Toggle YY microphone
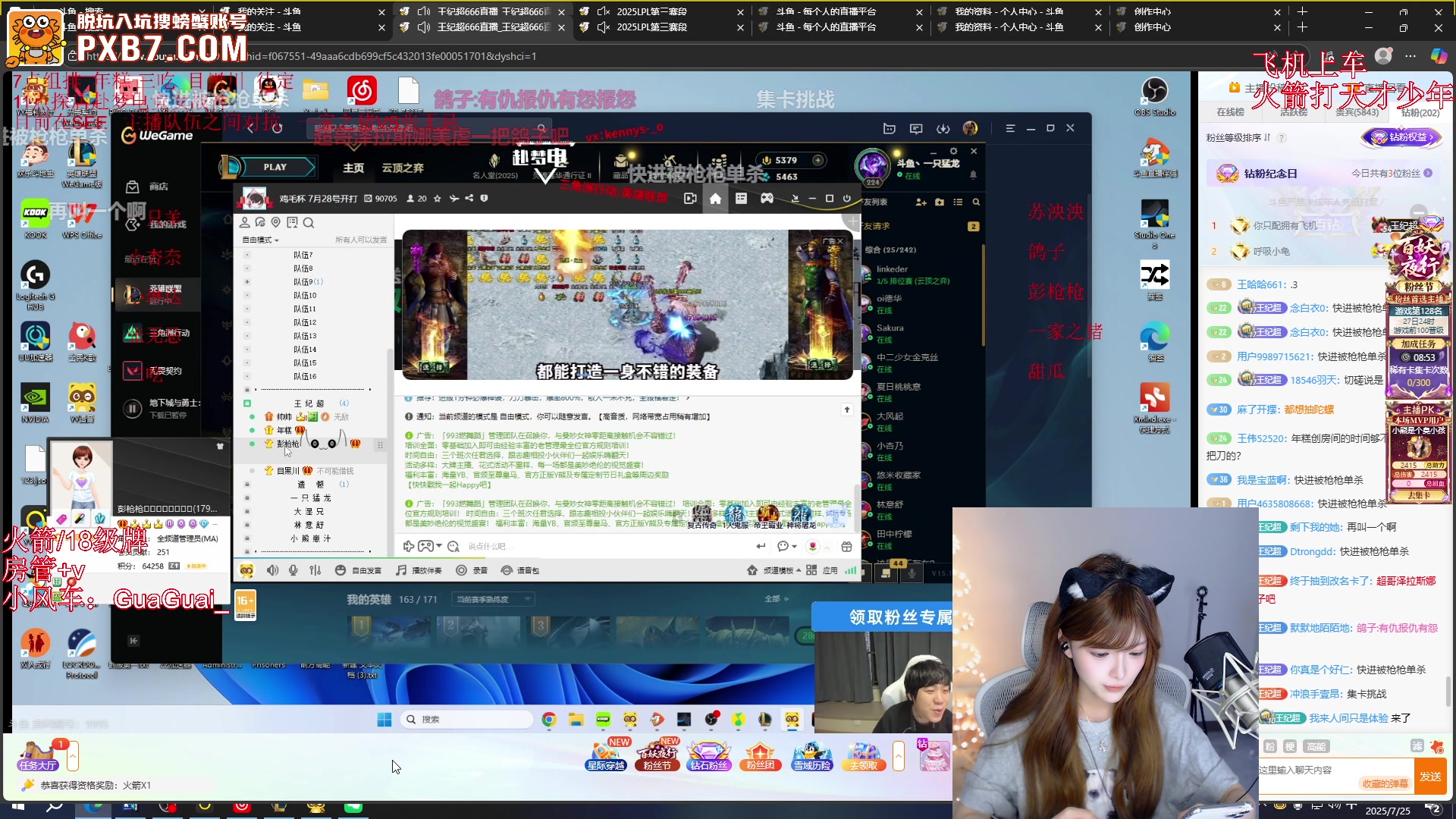Screen dimensions: 1456x819 293,570
